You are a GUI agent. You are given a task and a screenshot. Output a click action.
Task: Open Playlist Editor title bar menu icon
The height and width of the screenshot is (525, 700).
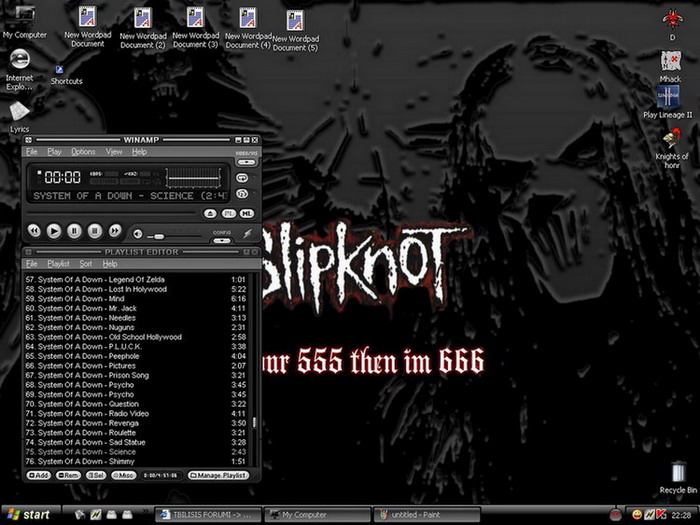[x=28, y=252]
